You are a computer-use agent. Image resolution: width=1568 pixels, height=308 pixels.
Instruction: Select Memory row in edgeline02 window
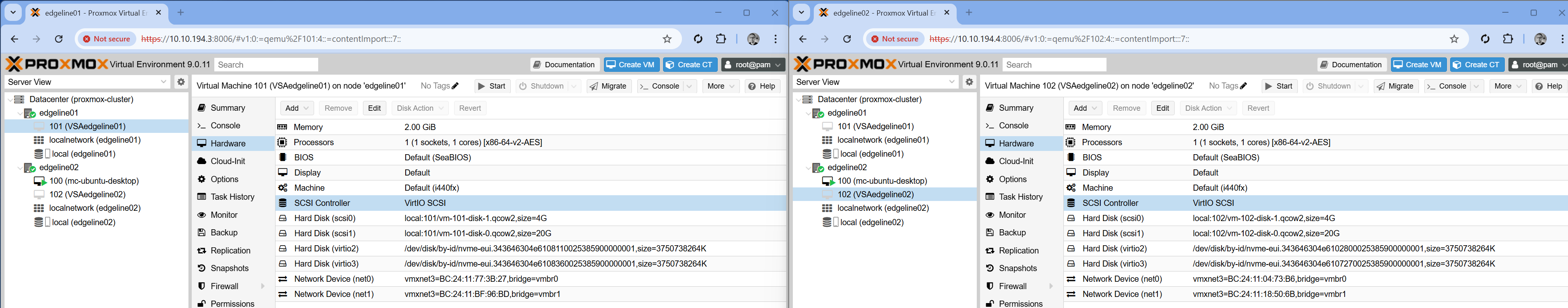[x=1316, y=127]
